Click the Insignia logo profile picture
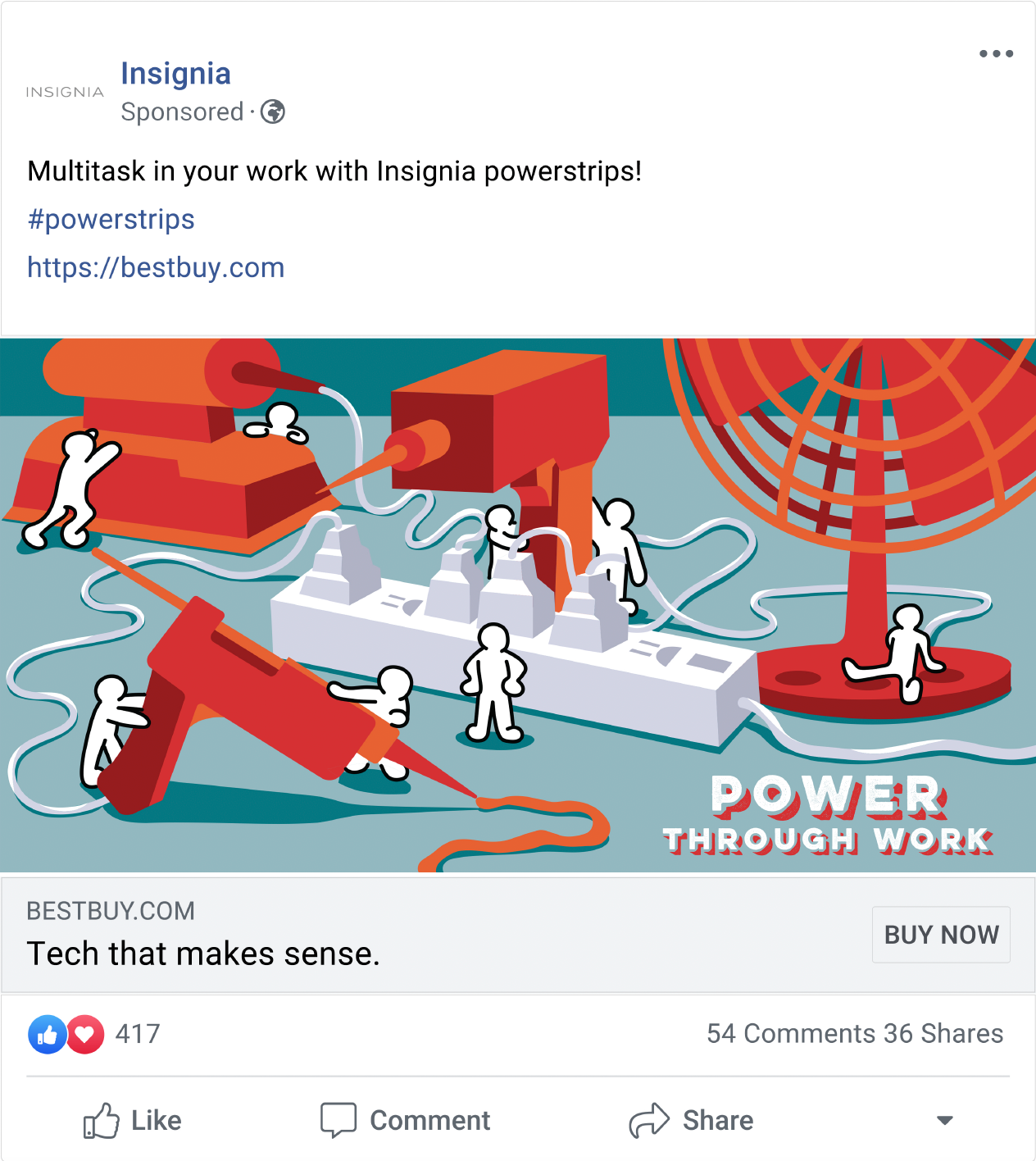The height and width of the screenshot is (1161, 1036). [x=65, y=92]
